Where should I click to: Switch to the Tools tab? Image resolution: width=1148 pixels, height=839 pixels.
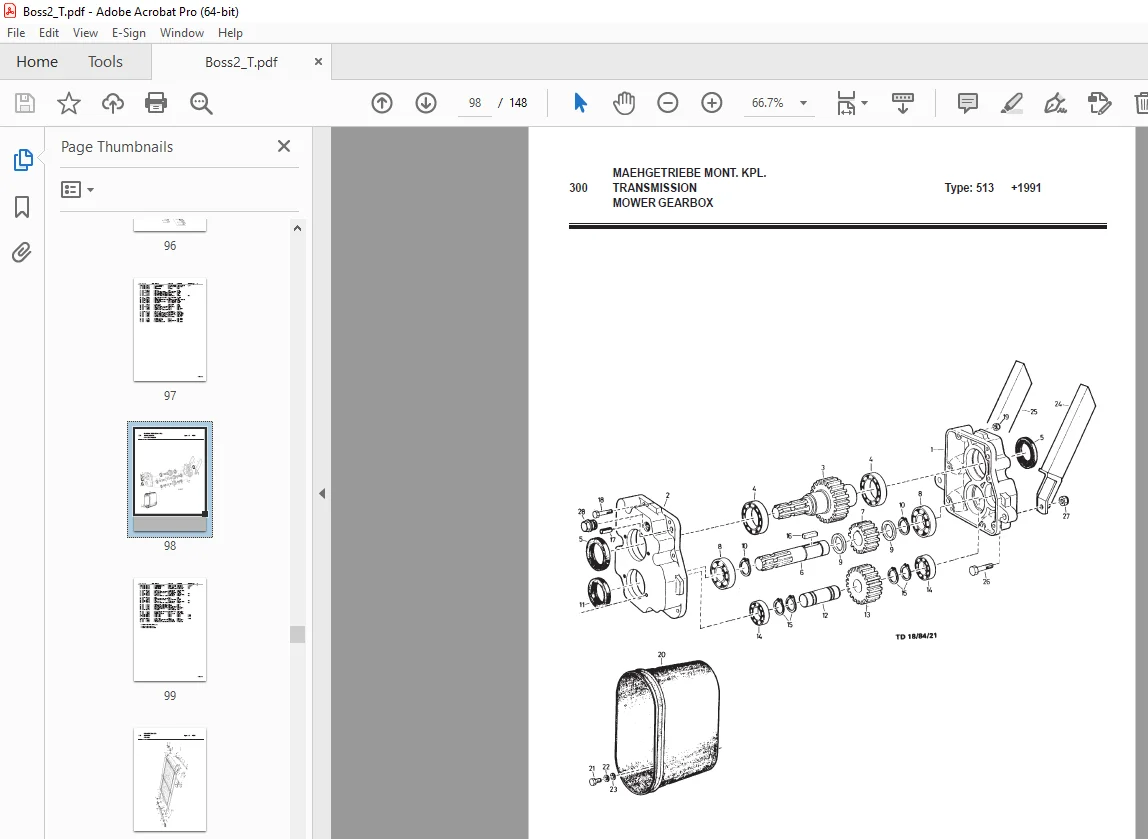point(105,61)
